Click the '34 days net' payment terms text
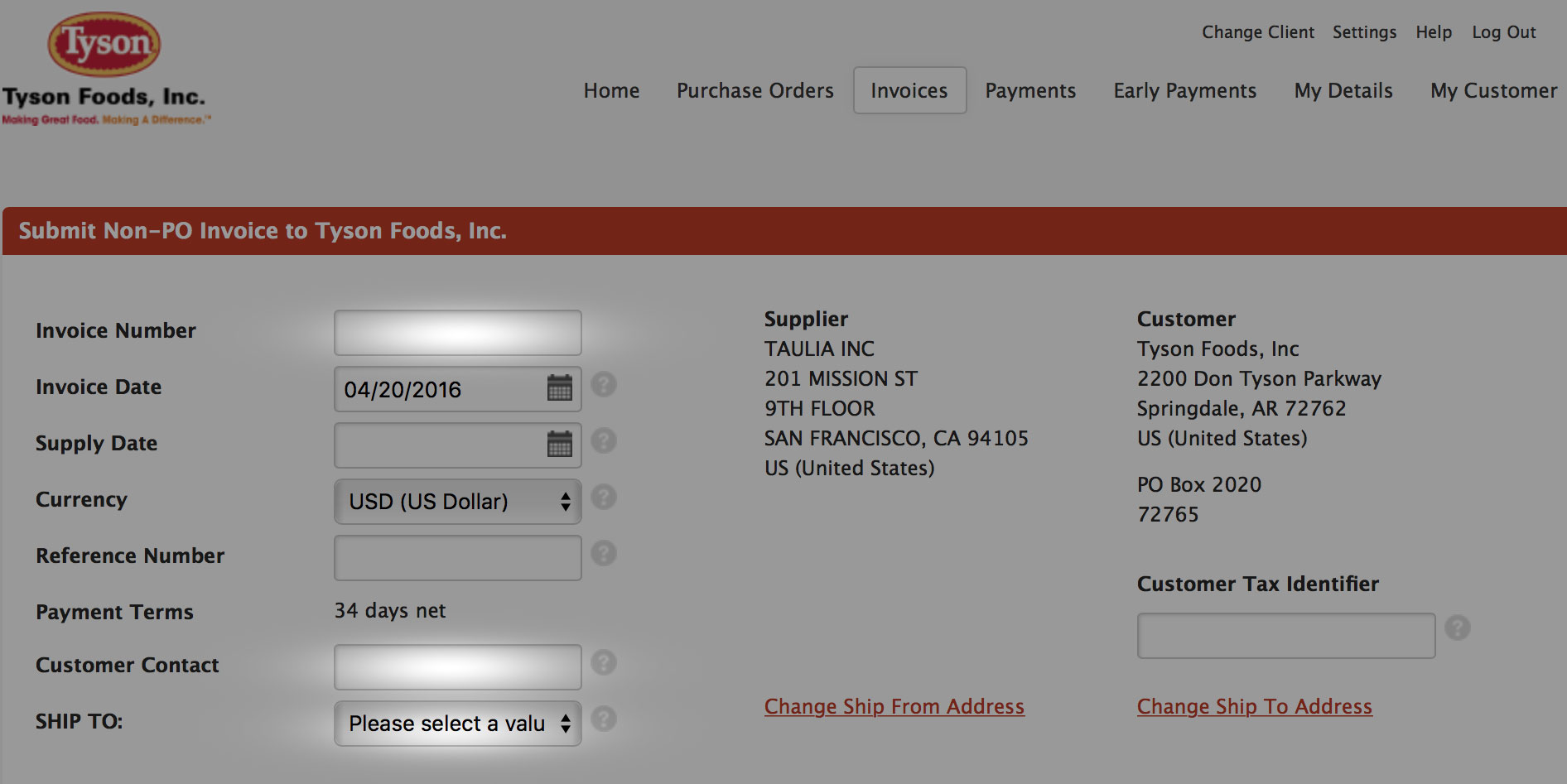The width and height of the screenshot is (1567, 784). 390,611
